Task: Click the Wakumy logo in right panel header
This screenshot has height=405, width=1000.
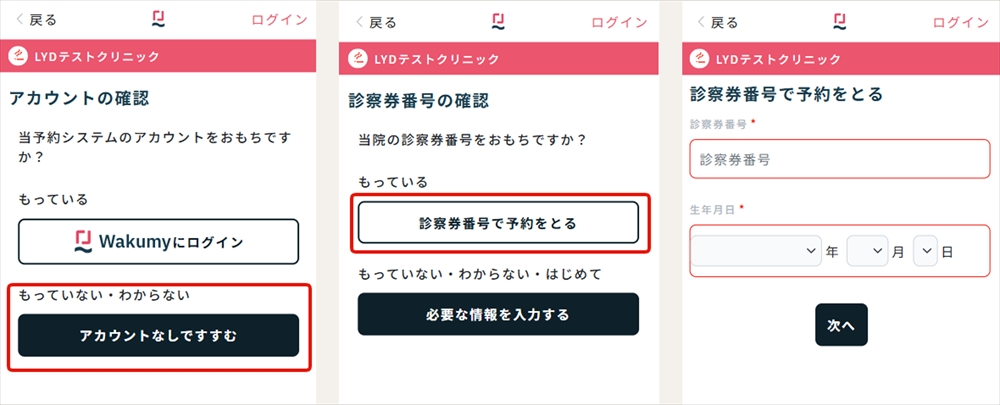Action: pos(840,22)
